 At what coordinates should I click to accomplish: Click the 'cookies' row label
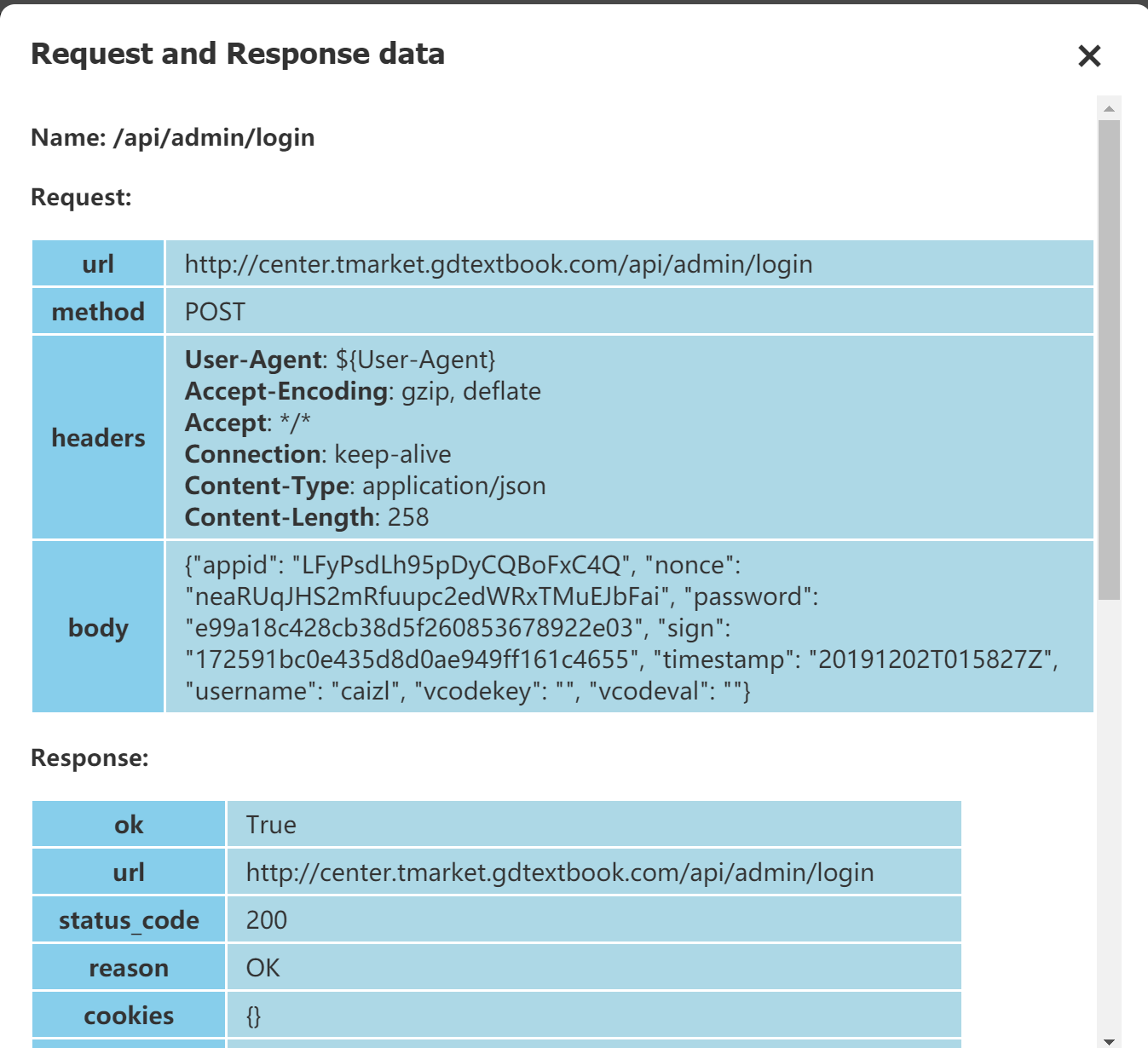tap(129, 1016)
